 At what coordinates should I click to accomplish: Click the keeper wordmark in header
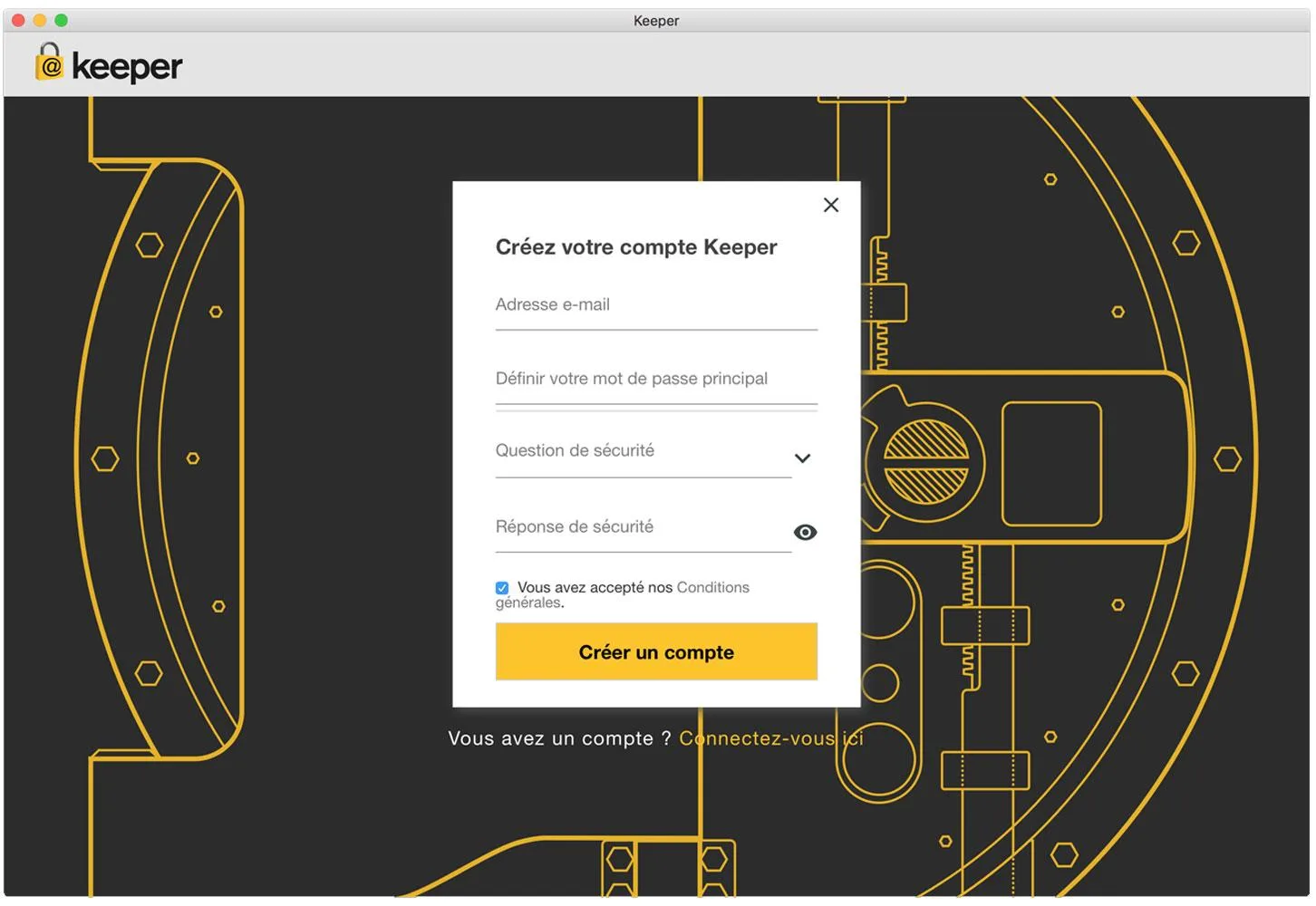click(127, 66)
